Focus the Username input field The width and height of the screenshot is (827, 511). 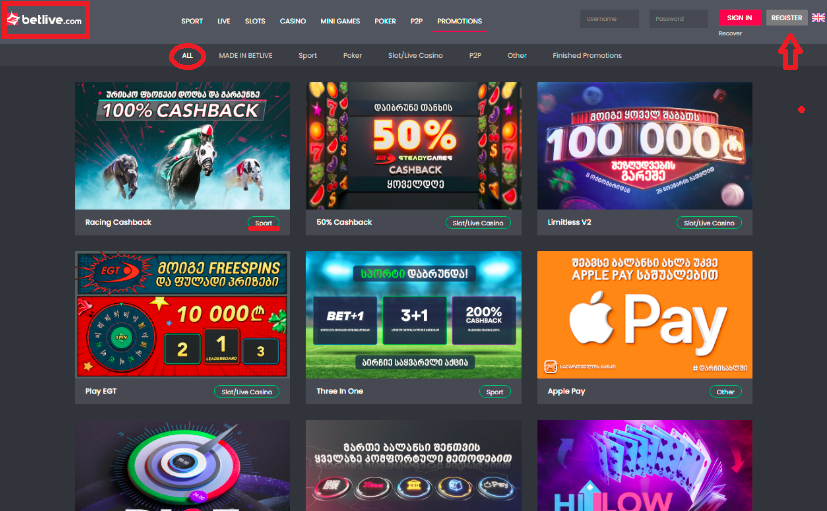click(x=609, y=19)
